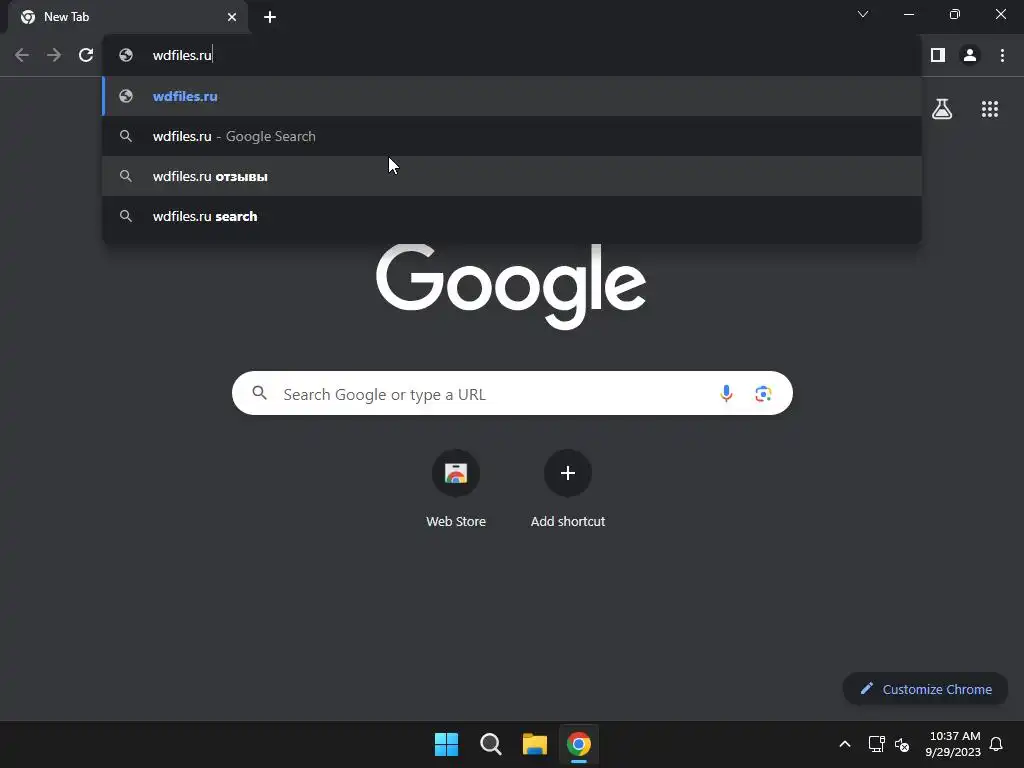The height and width of the screenshot is (768, 1024).
Task: Reload the current page
Action: pos(86,55)
